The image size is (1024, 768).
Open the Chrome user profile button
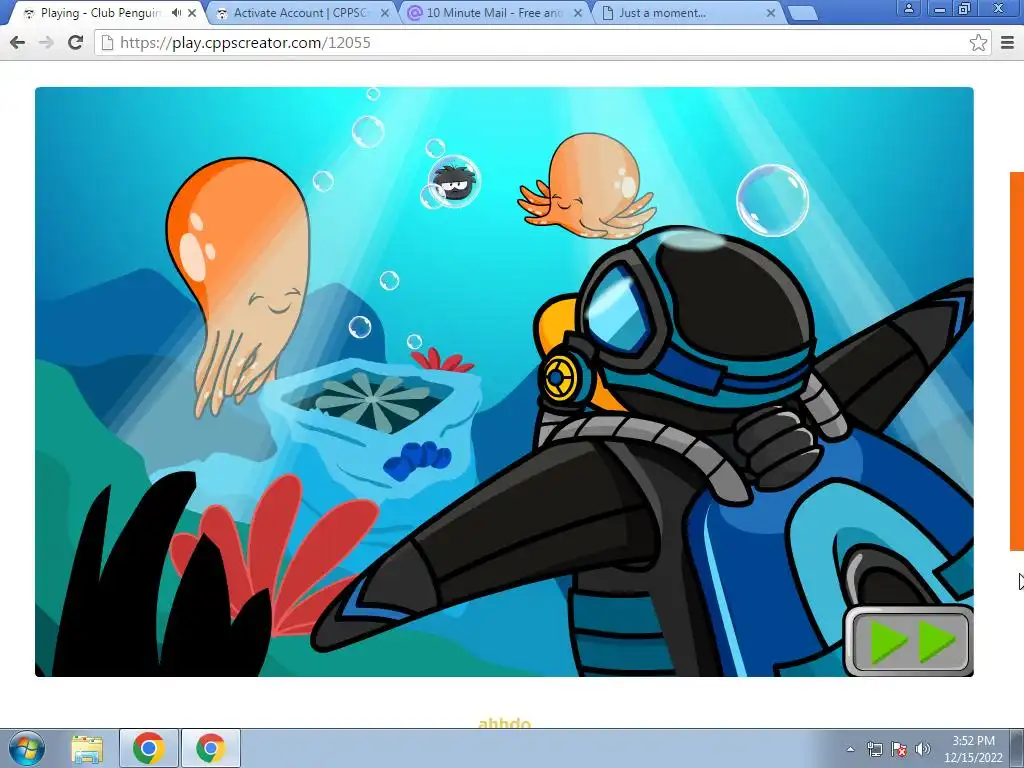[908, 8]
